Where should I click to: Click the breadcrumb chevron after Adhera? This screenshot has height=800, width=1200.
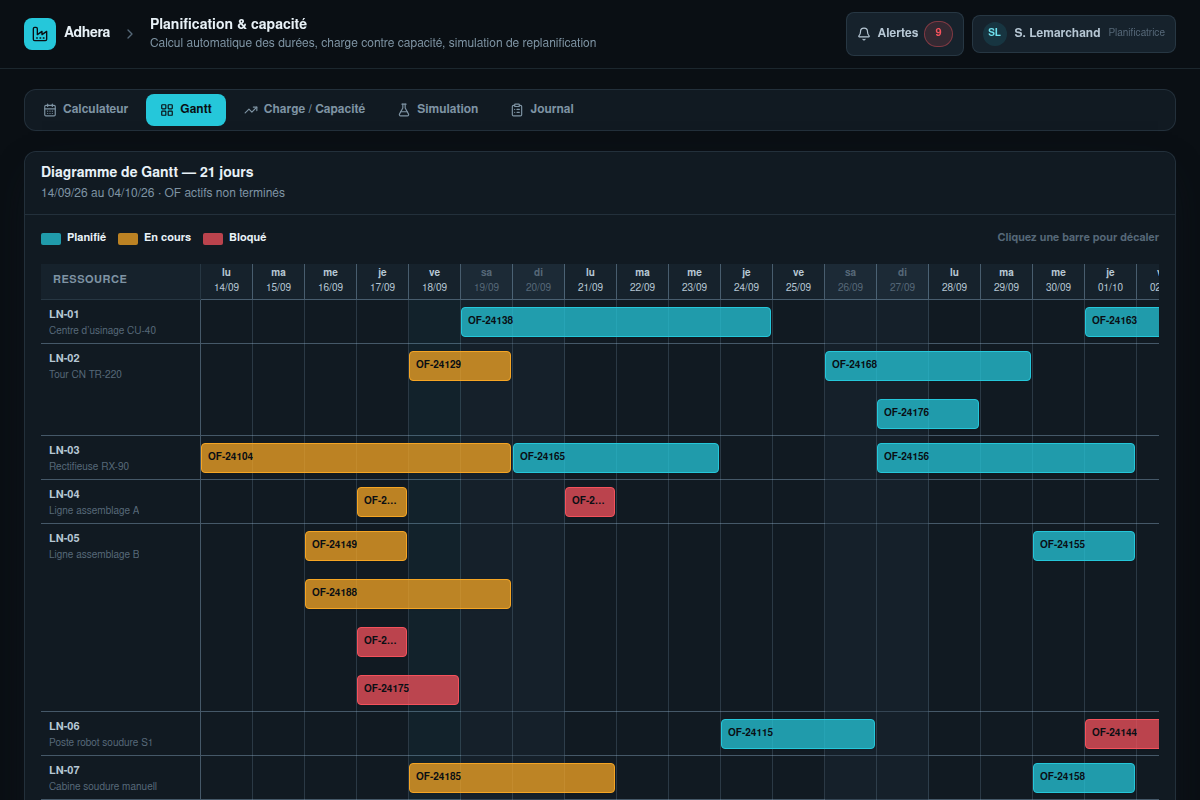[x=130, y=34]
